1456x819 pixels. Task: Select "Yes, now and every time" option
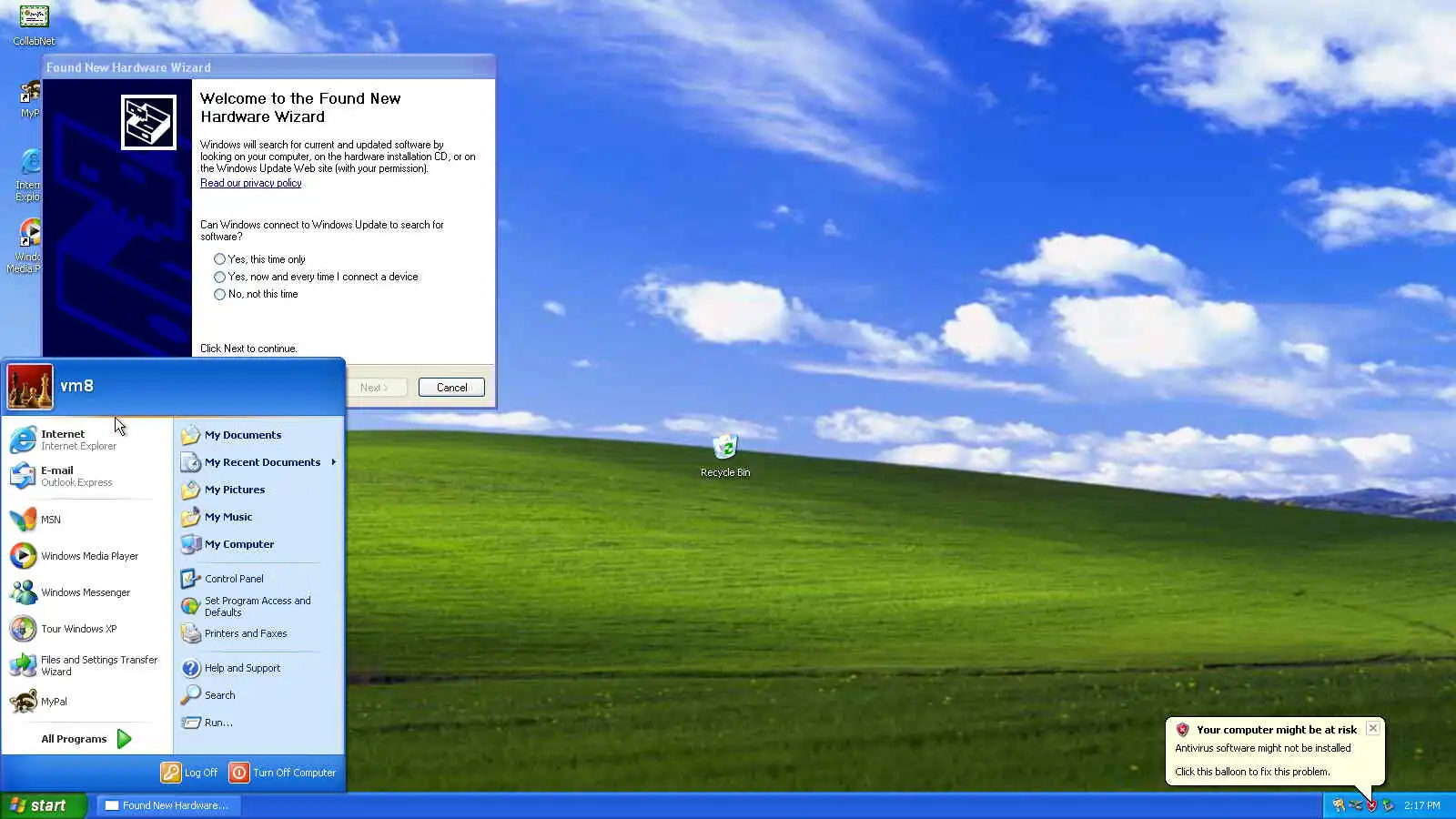tap(316, 277)
